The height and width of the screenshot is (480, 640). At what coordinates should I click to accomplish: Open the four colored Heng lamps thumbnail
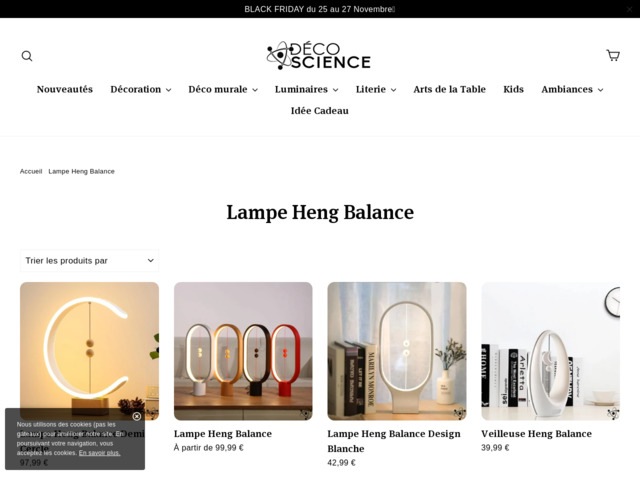(x=243, y=351)
